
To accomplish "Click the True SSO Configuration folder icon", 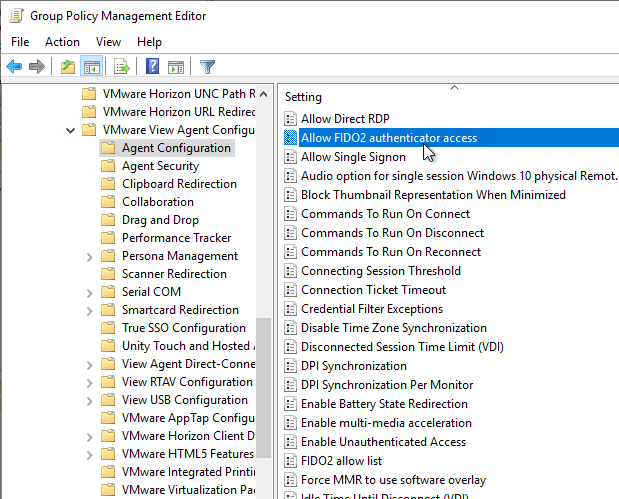I will pyautogui.click(x=108, y=328).
